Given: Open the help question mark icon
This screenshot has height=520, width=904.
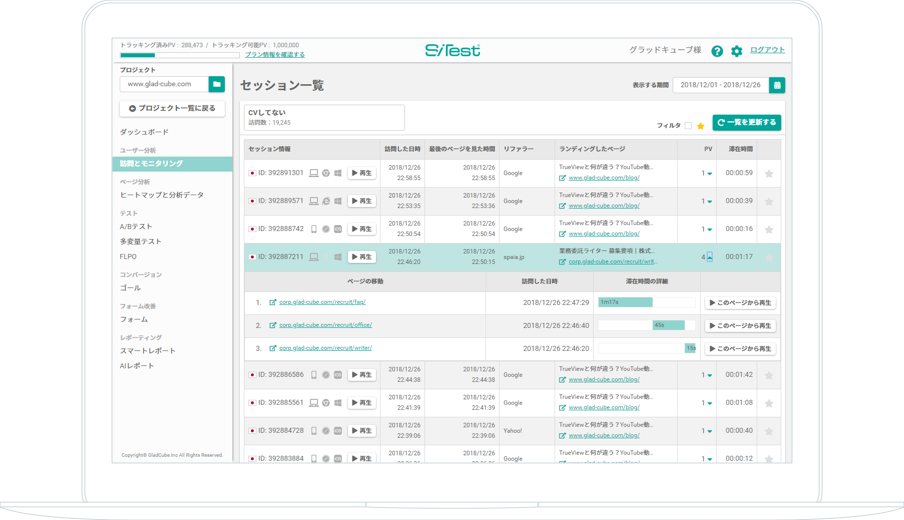Looking at the screenshot, I should click(717, 51).
